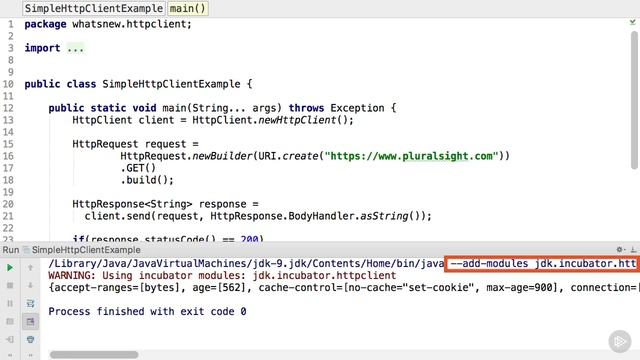Click the Pluralsight play overlay button

coord(620,341)
